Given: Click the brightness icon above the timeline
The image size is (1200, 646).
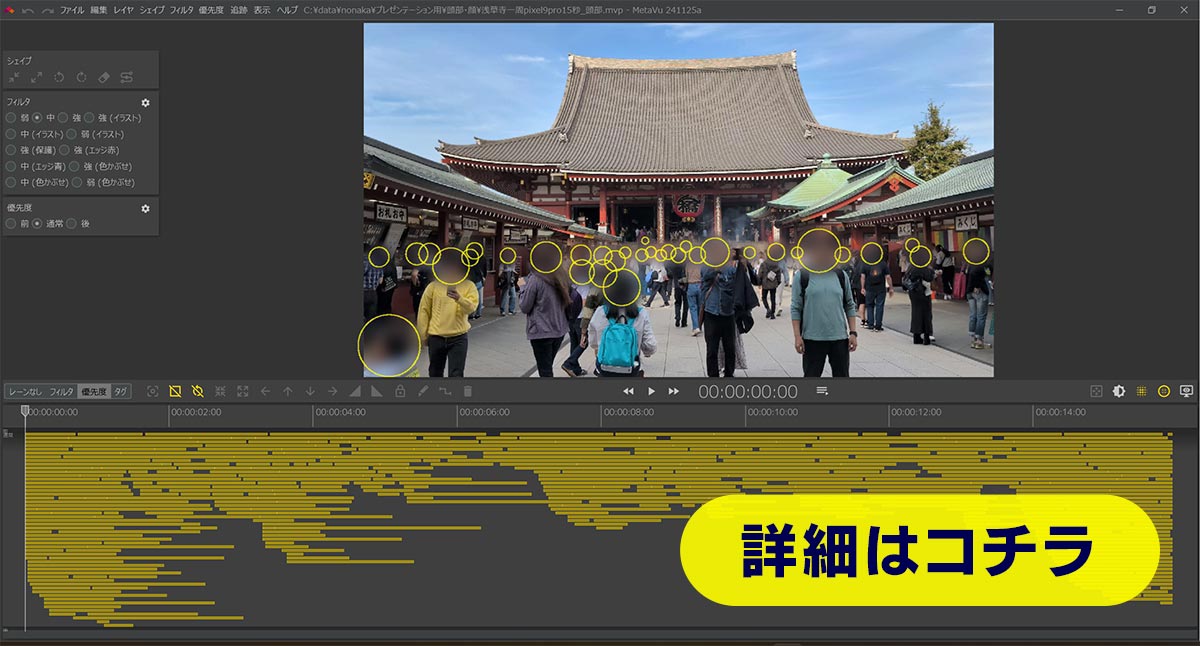Looking at the screenshot, I should click(x=1118, y=391).
